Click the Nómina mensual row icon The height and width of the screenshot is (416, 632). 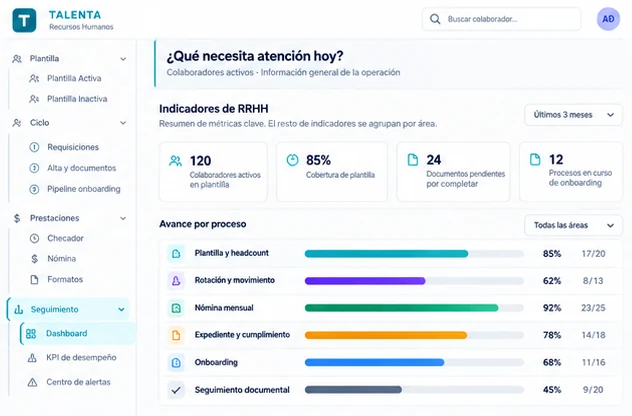(176, 308)
